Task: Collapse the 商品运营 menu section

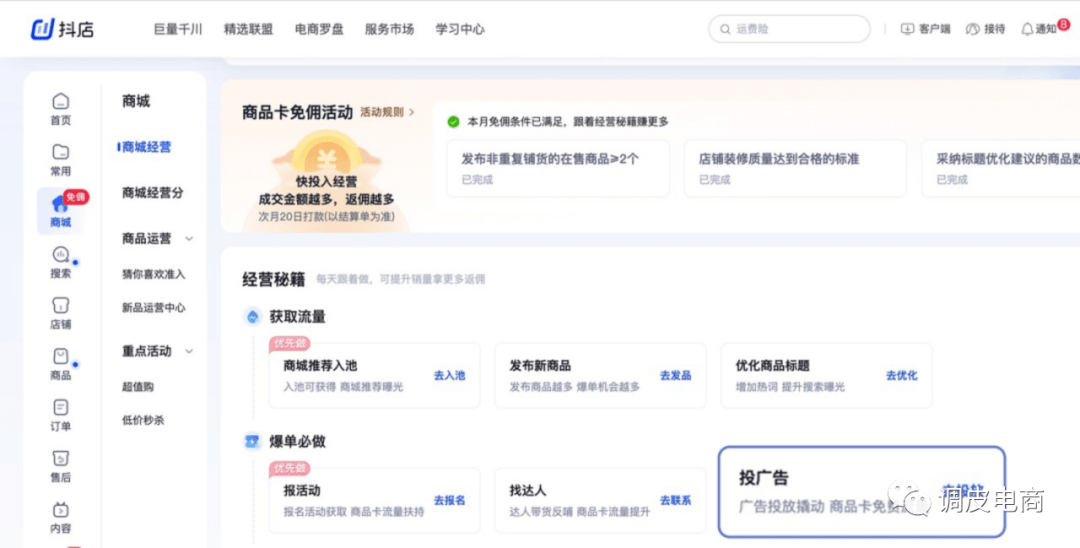Action: pyautogui.click(x=189, y=239)
